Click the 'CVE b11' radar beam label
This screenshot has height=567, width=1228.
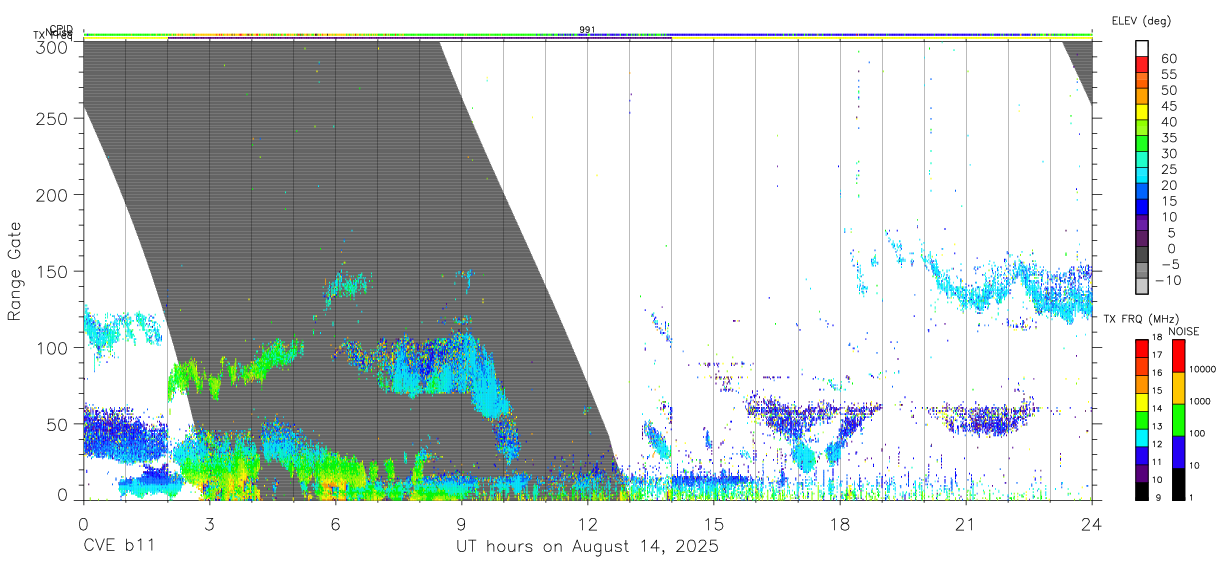[x=118, y=546]
